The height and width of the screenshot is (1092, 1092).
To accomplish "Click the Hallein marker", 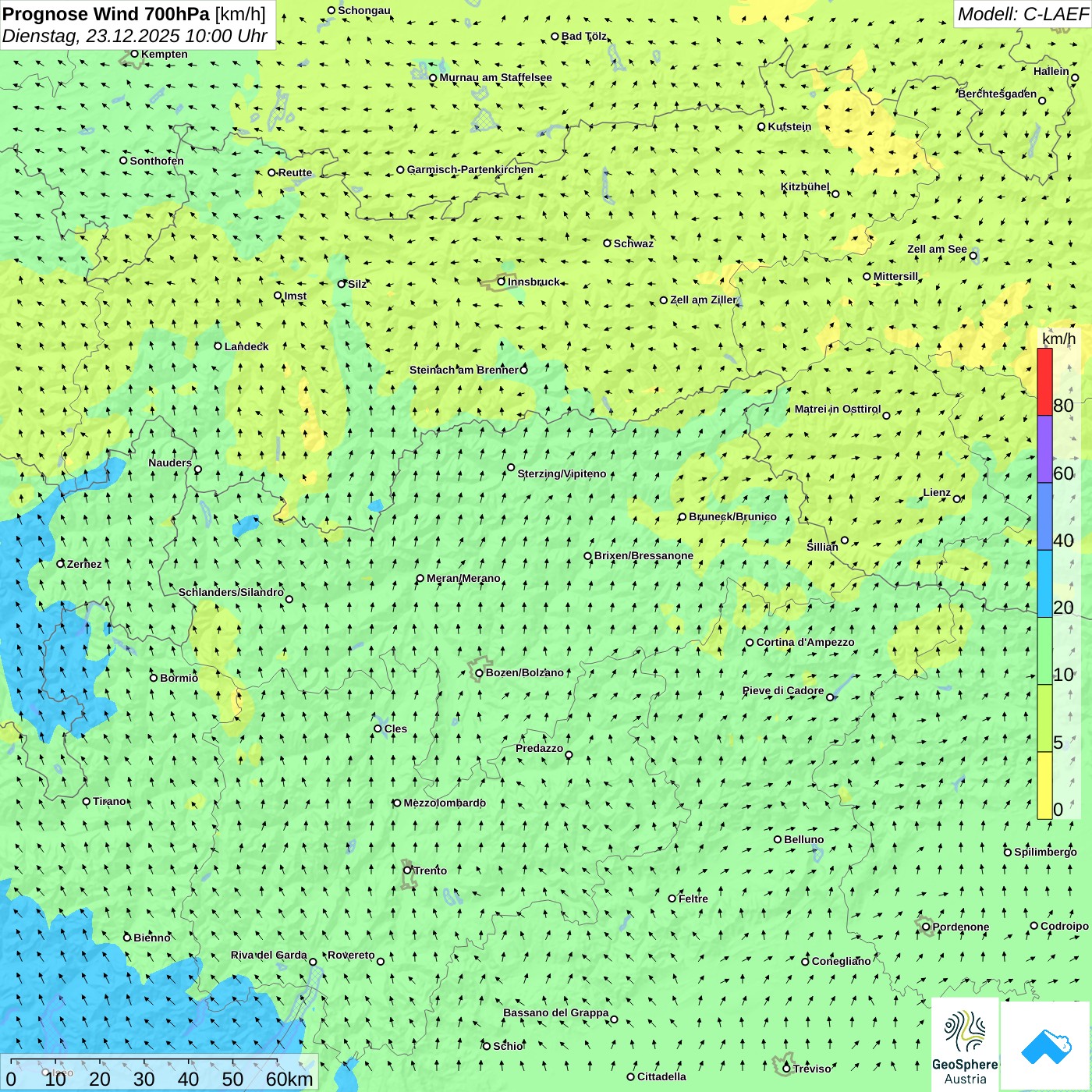I will click(x=1075, y=77).
